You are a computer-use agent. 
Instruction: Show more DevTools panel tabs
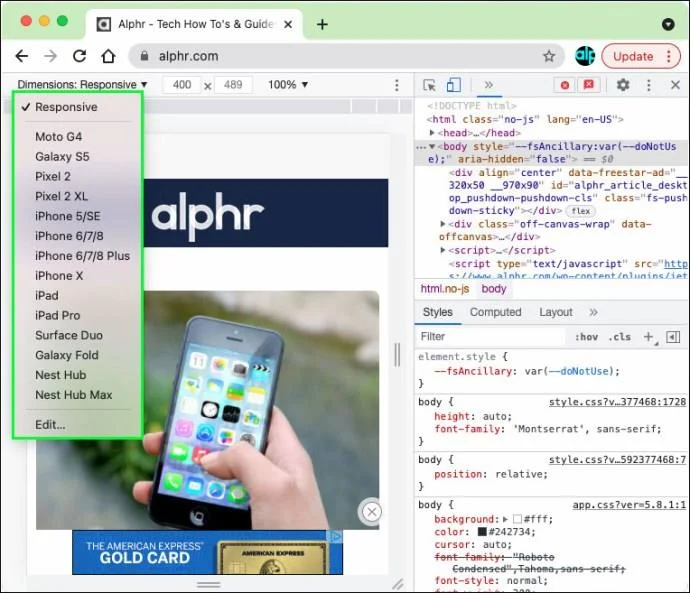pos(488,84)
